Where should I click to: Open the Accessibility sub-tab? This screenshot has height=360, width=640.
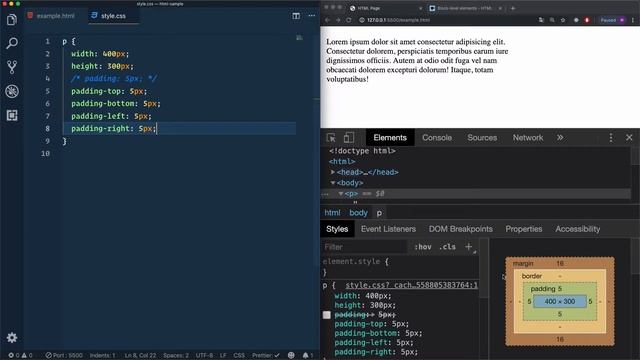[578, 229]
